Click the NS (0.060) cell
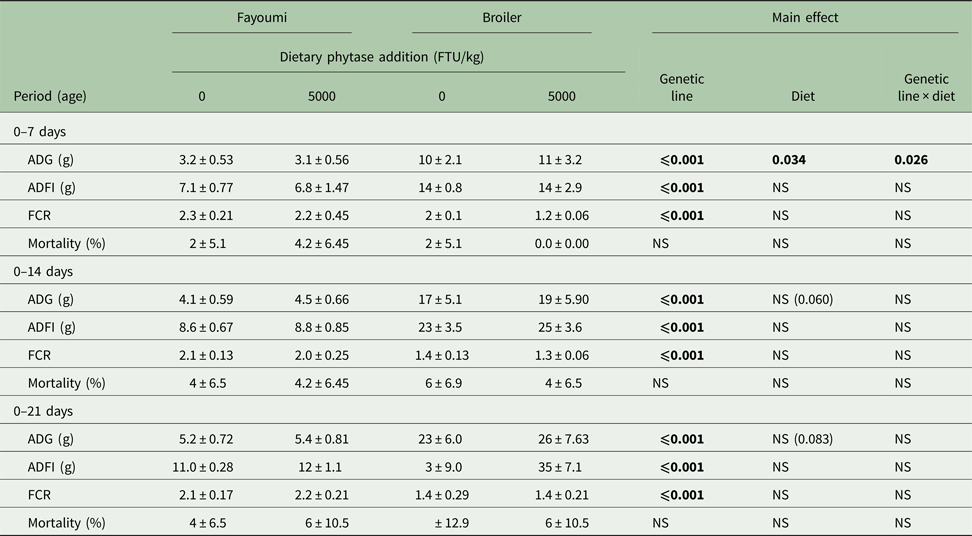 pyautogui.click(x=807, y=299)
